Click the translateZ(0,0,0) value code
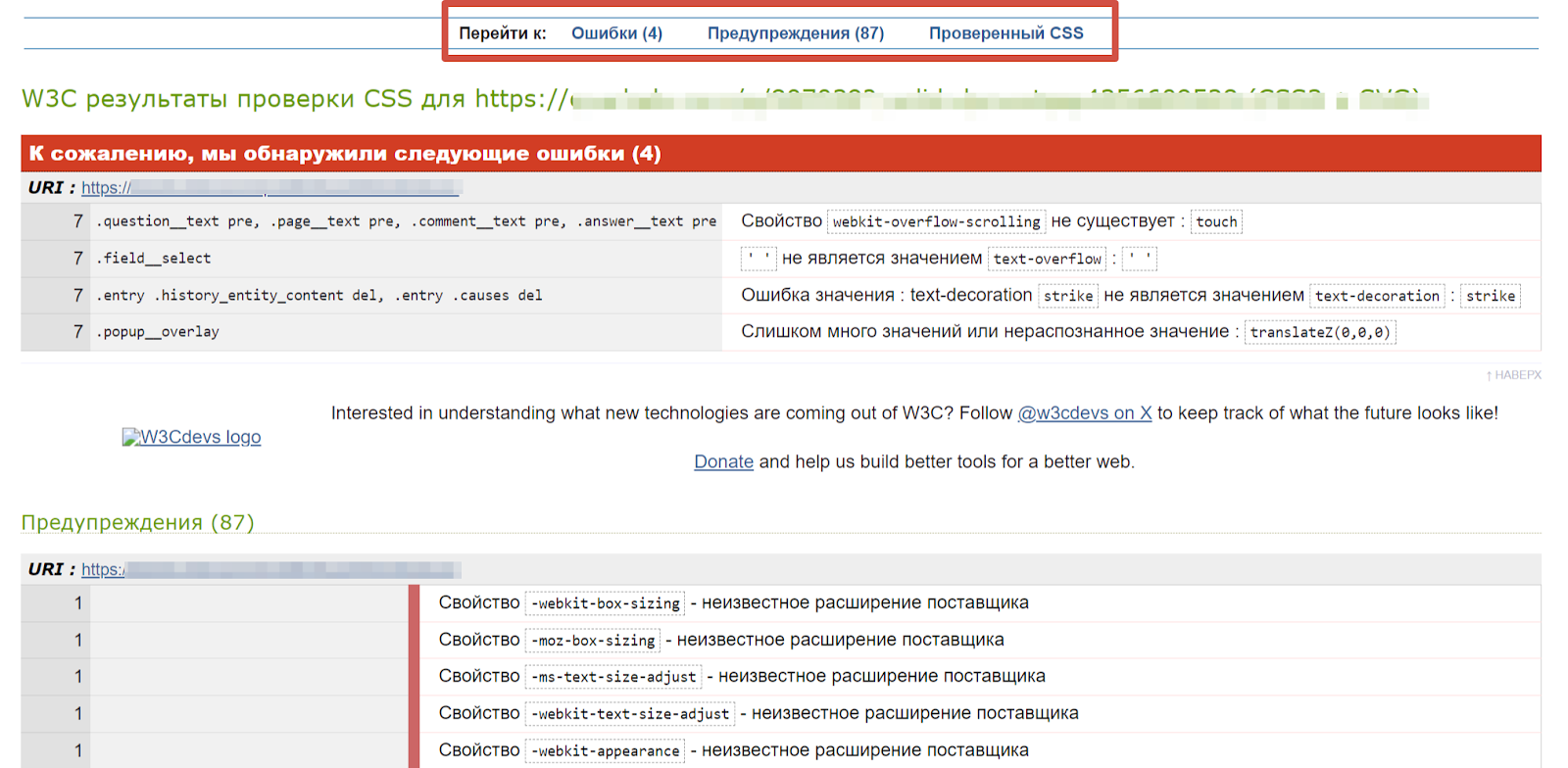This screenshot has width=1568, height=768. pyautogui.click(x=1320, y=332)
